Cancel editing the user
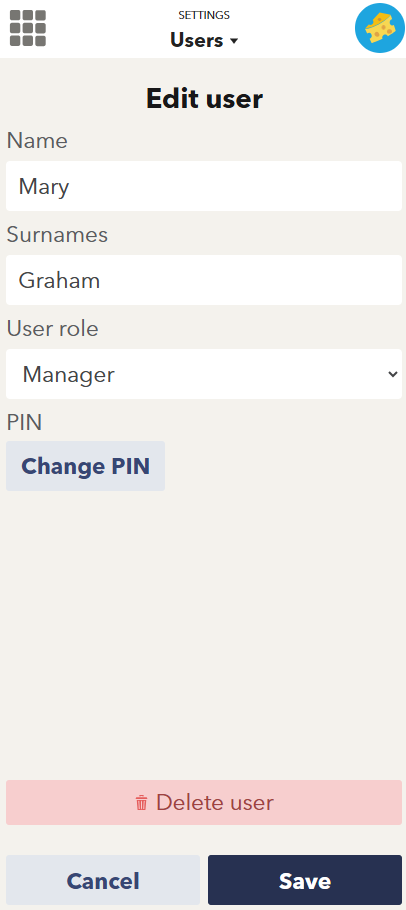 pyautogui.click(x=103, y=880)
